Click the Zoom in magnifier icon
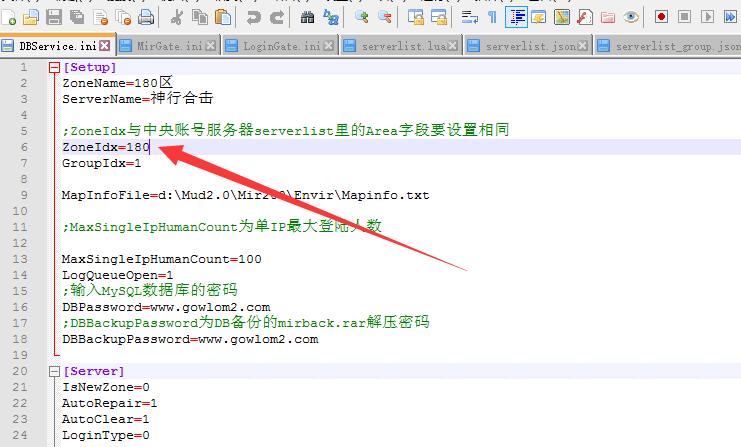741x447 pixels. (x=361, y=17)
